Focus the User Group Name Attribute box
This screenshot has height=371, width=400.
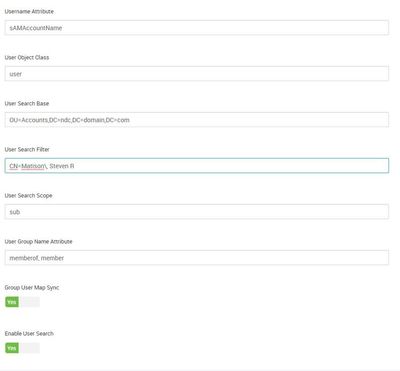click(x=197, y=258)
